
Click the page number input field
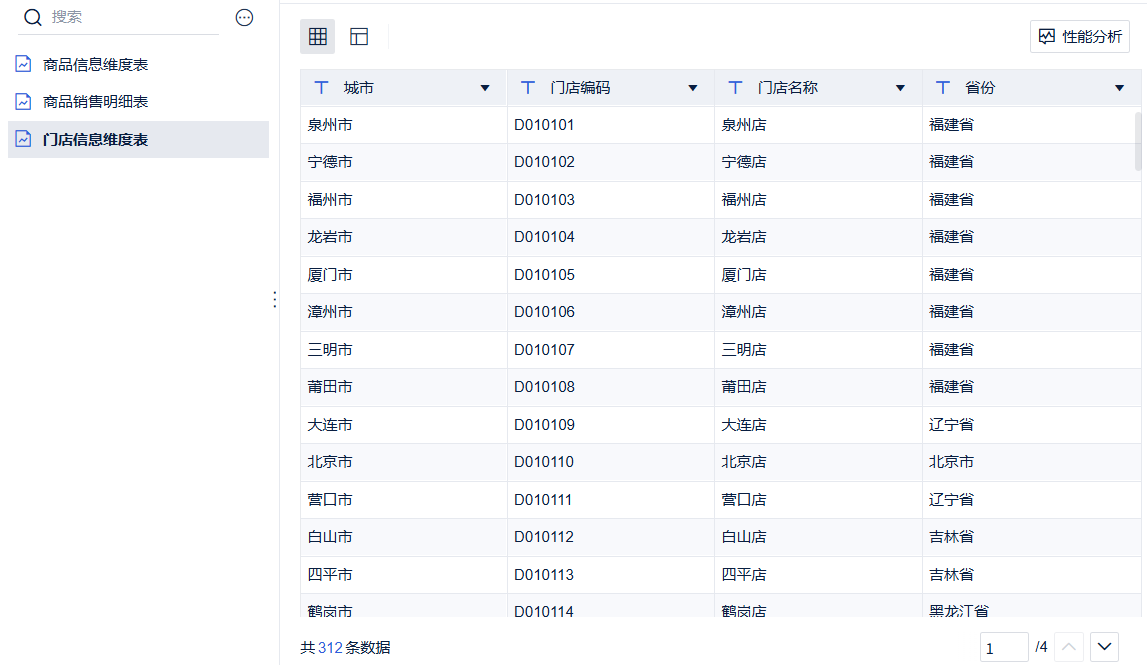coord(1004,648)
